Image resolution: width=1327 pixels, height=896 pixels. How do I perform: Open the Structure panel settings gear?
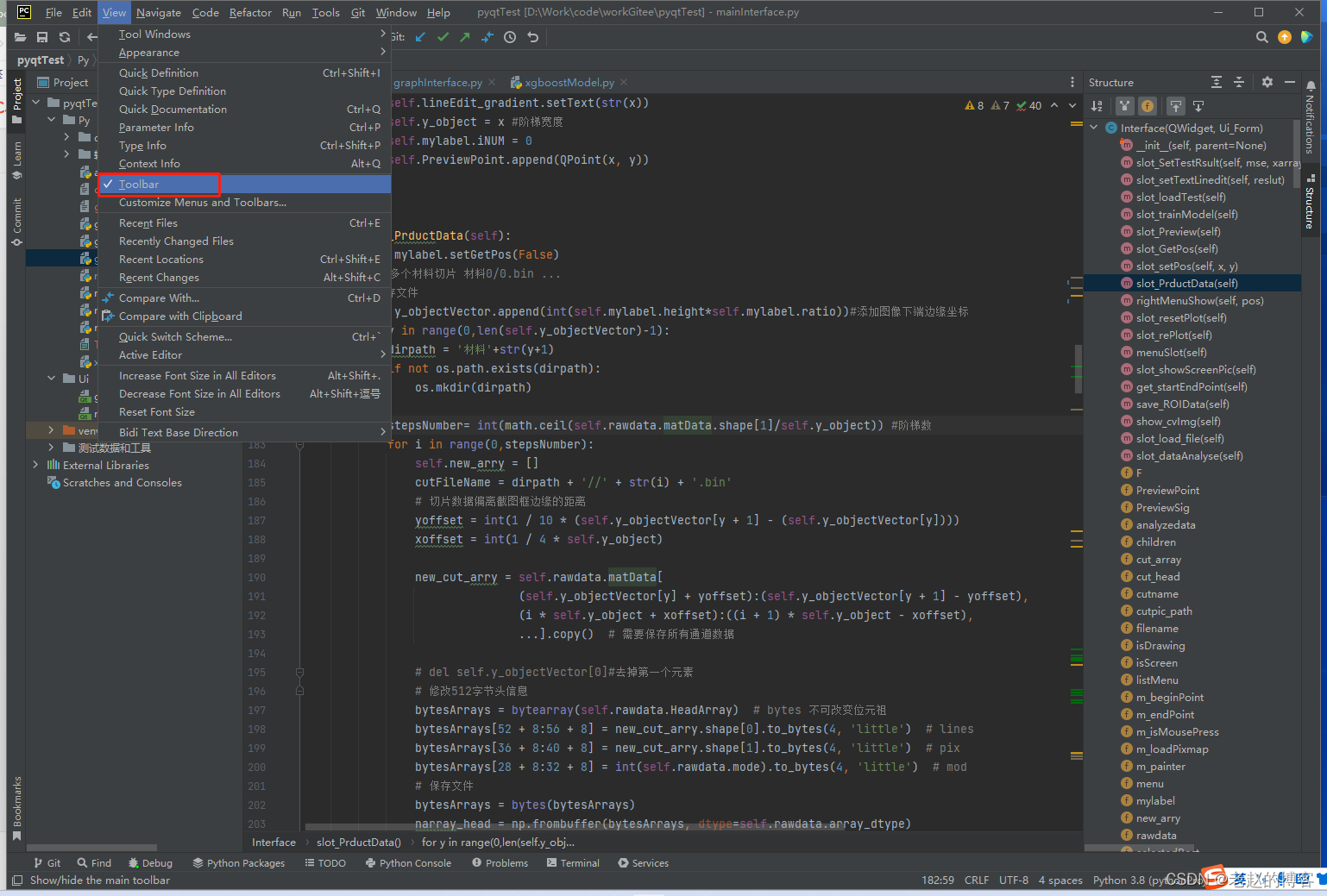[1267, 82]
